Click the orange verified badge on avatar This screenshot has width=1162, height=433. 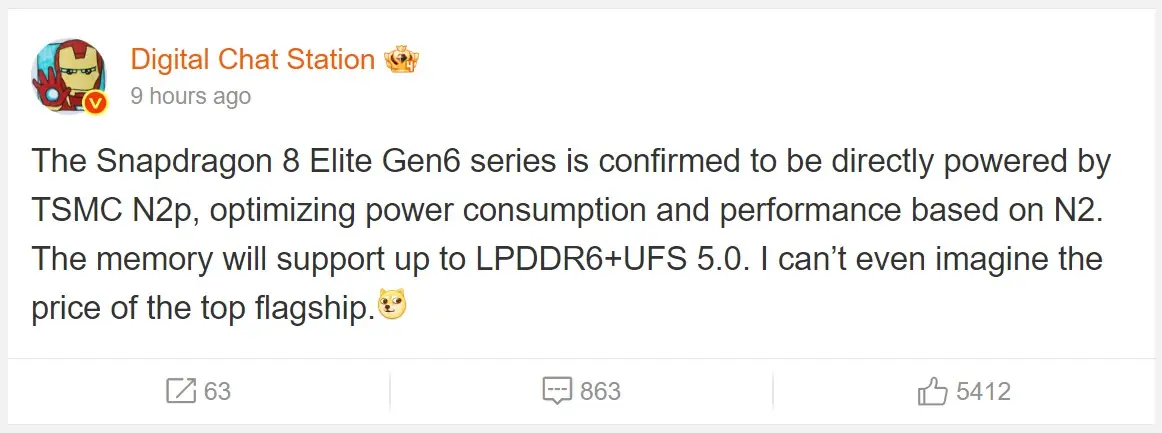(x=96, y=102)
